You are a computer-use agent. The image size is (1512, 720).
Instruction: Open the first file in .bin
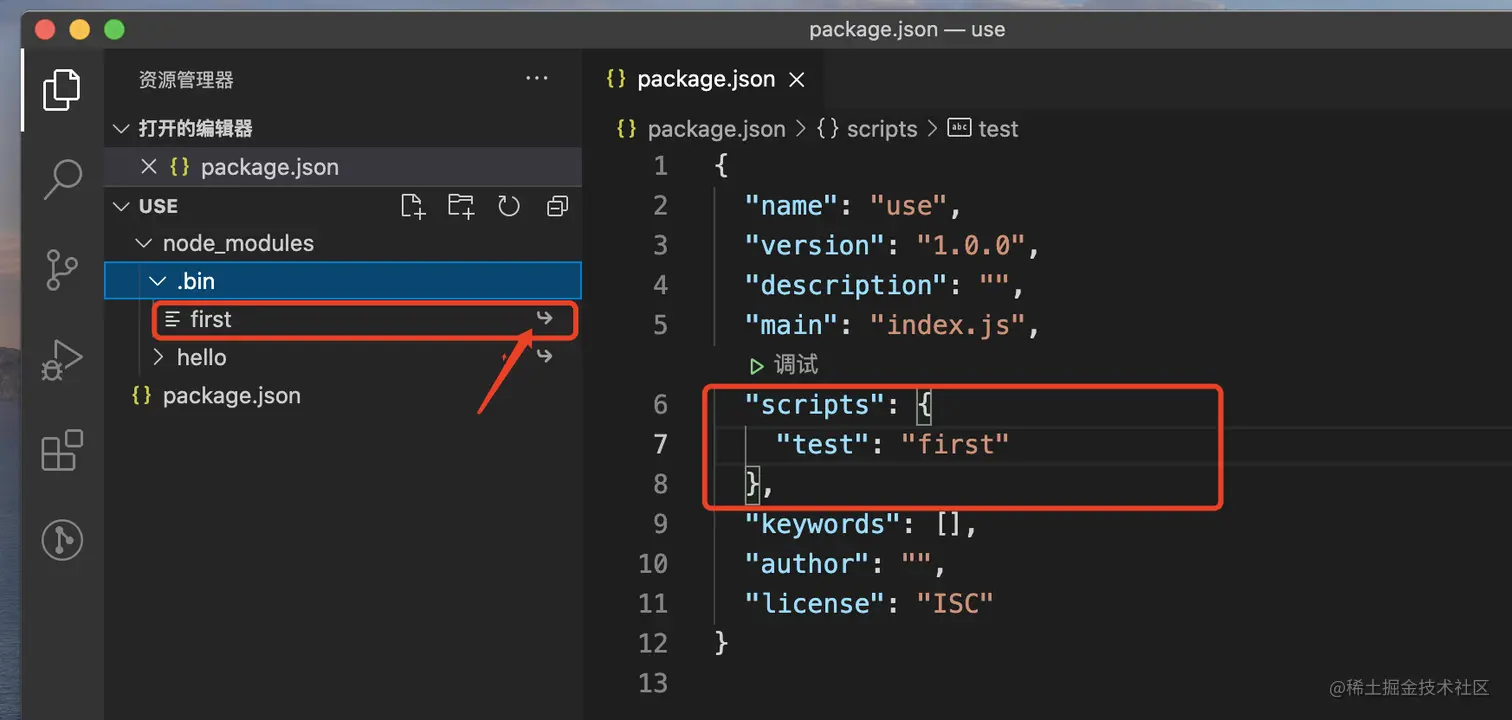(x=343, y=319)
